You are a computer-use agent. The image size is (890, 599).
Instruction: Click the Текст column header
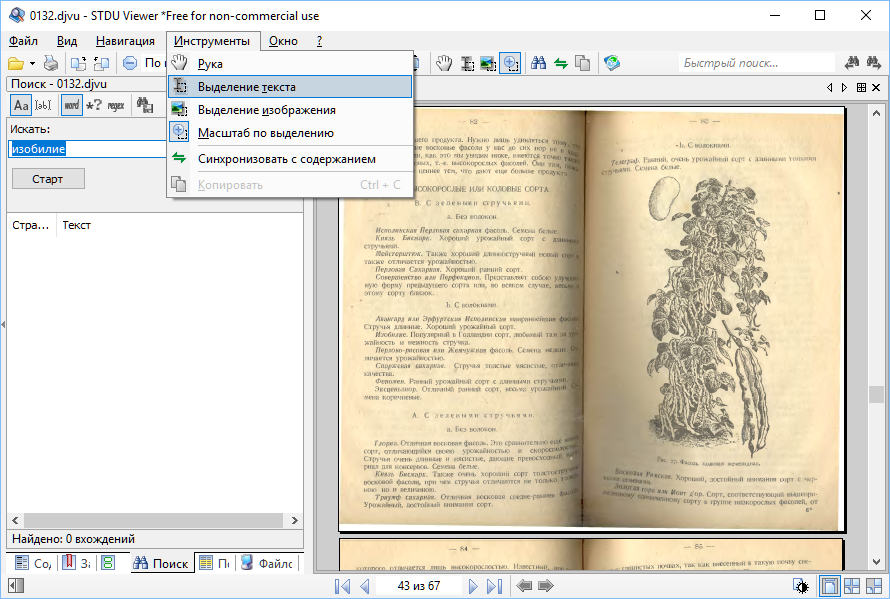pos(77,225)
